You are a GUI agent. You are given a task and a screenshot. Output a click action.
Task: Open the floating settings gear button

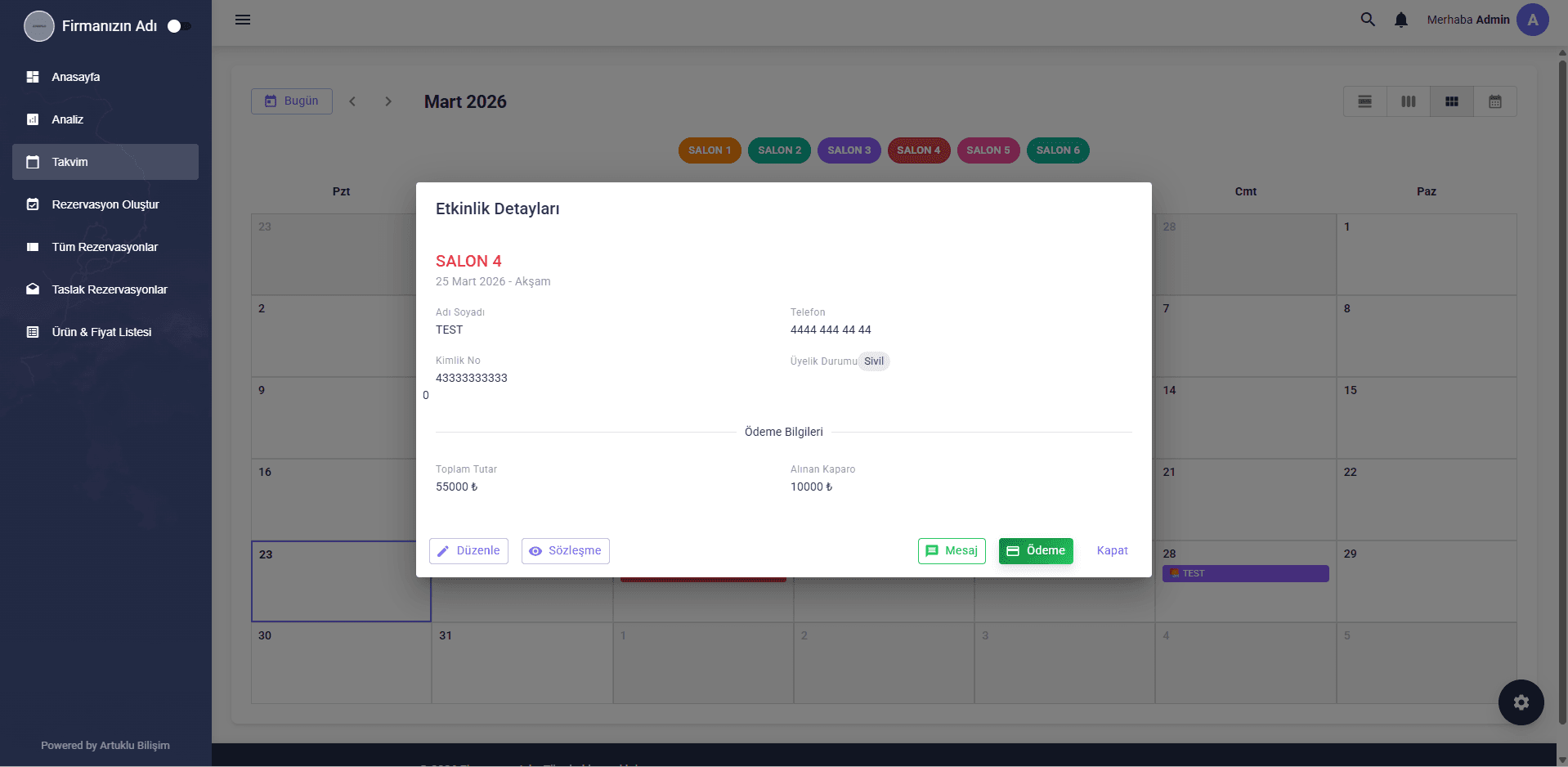(1521, 702)
